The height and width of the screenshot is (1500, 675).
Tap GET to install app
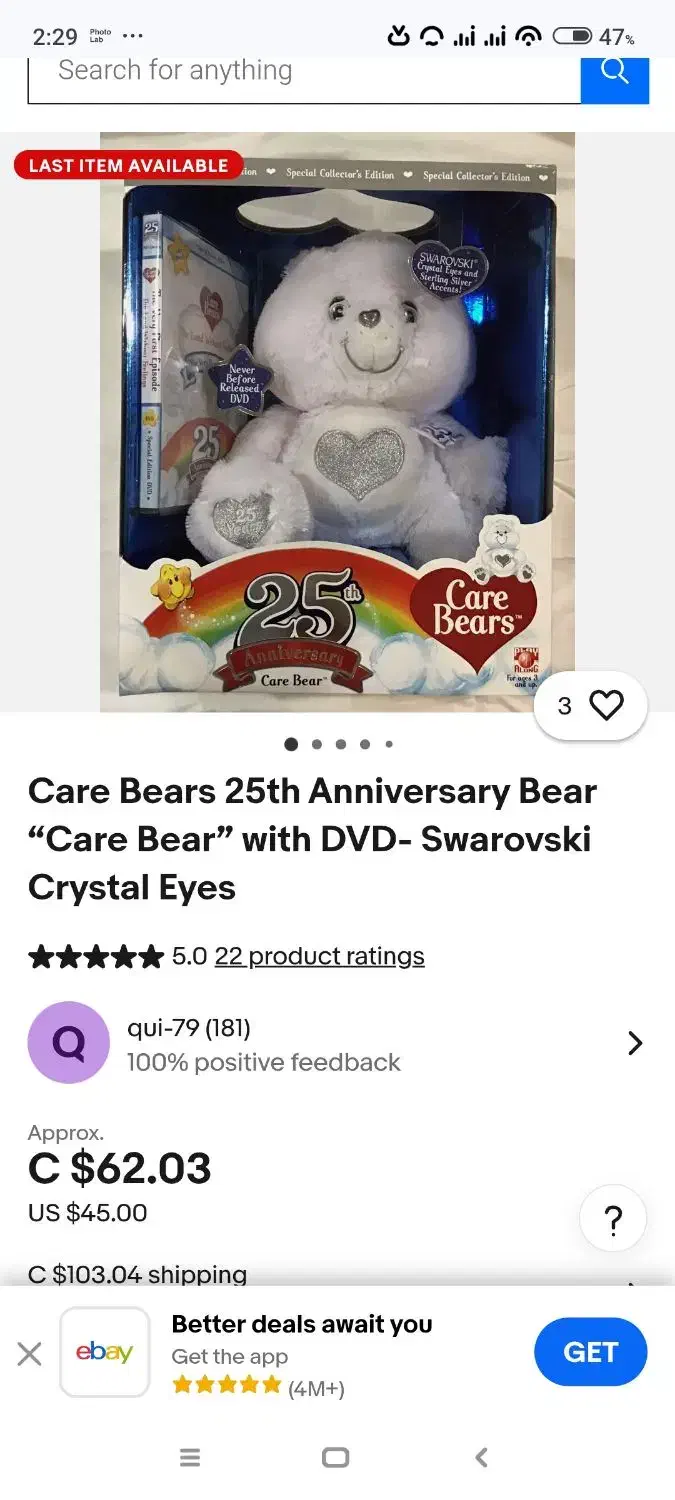591,1352
